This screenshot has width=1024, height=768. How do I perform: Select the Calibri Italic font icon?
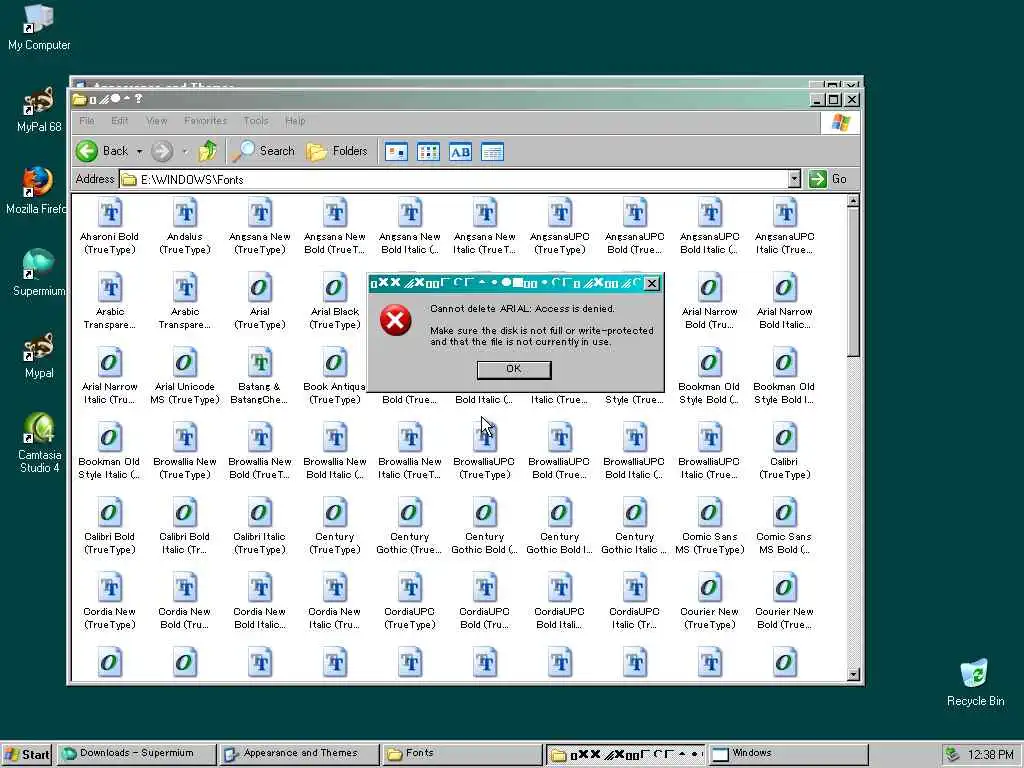tap(260, 526)
